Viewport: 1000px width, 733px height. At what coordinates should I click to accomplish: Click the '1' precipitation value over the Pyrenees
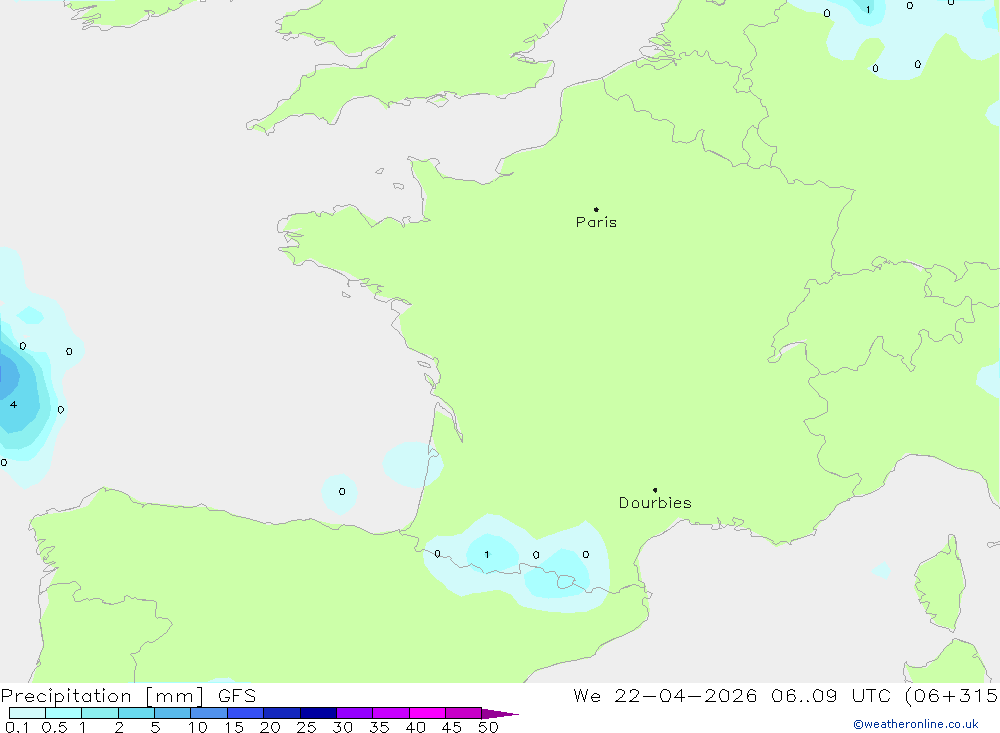point(487,554)
